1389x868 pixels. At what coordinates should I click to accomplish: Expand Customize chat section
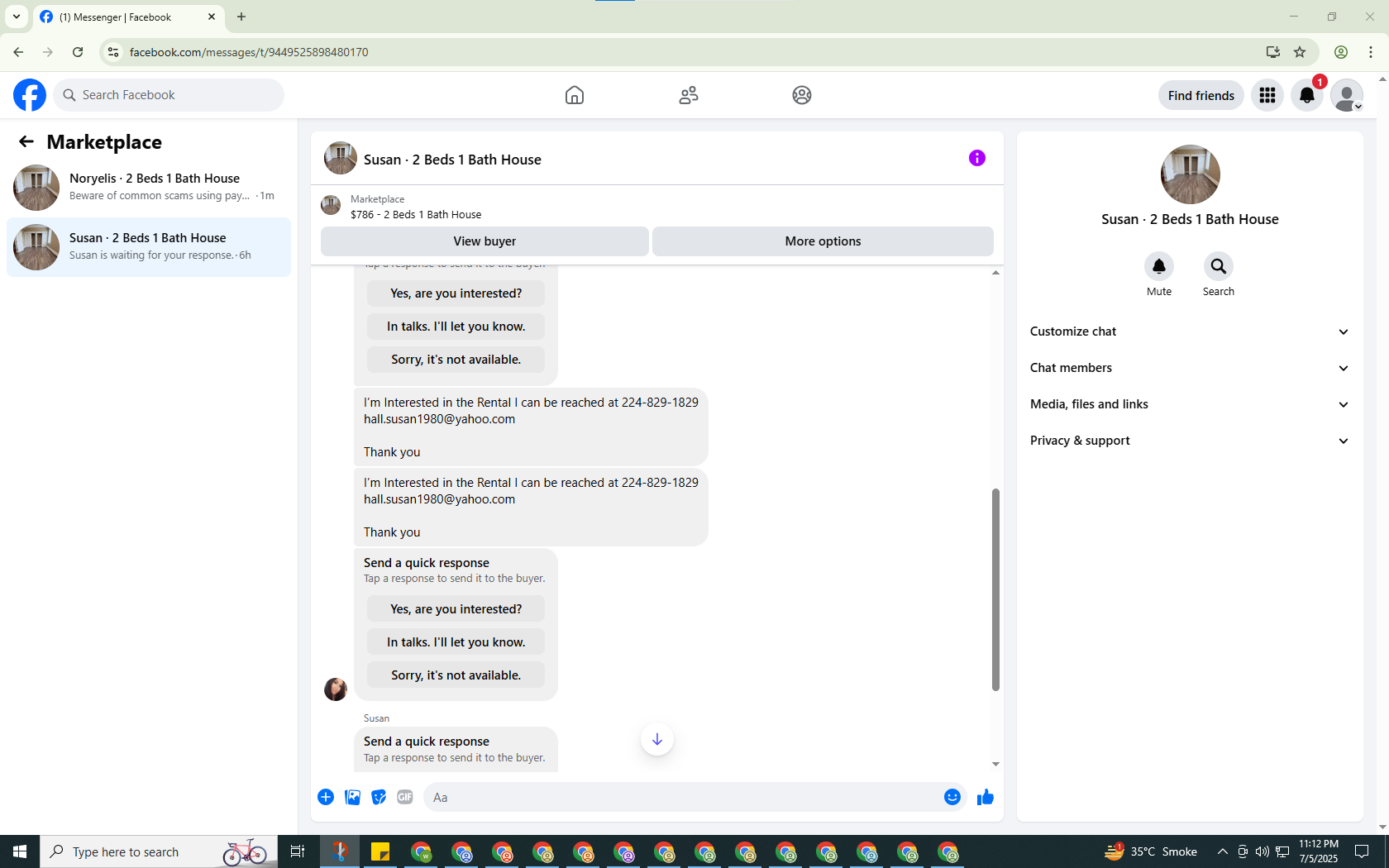1190,331
